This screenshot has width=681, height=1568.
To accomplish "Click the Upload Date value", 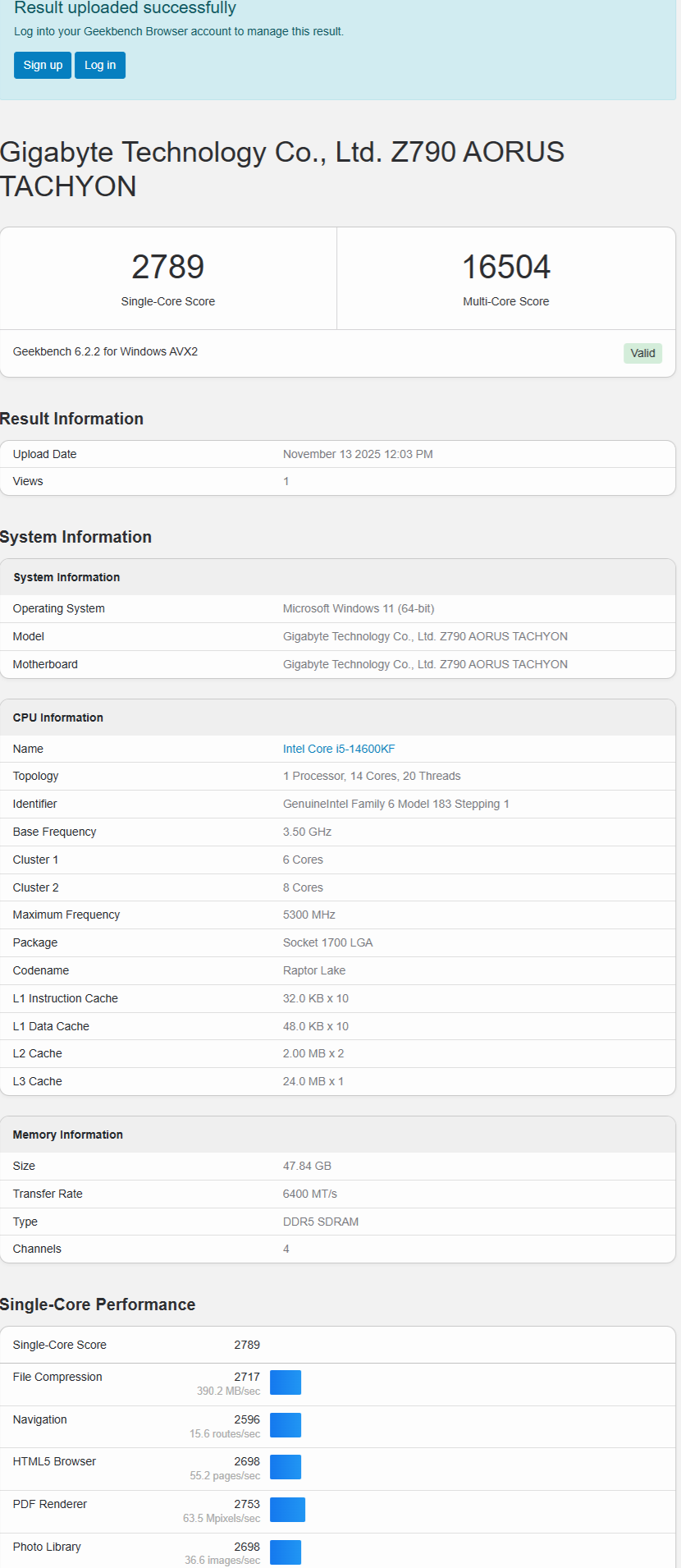I will pos(358,454).
